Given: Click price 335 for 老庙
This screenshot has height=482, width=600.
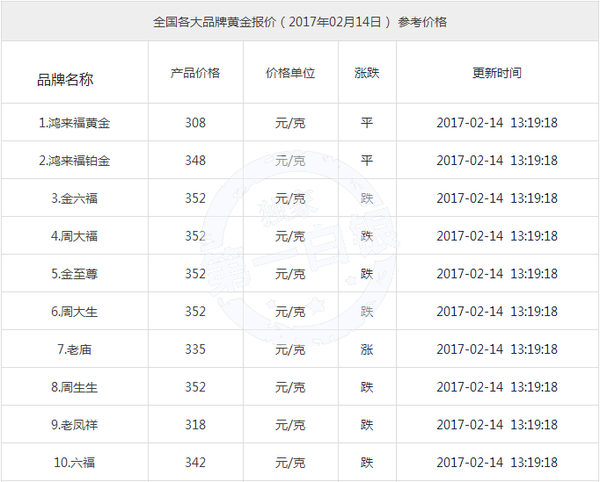Looking at the screenshot, I should tap(195, 349).
